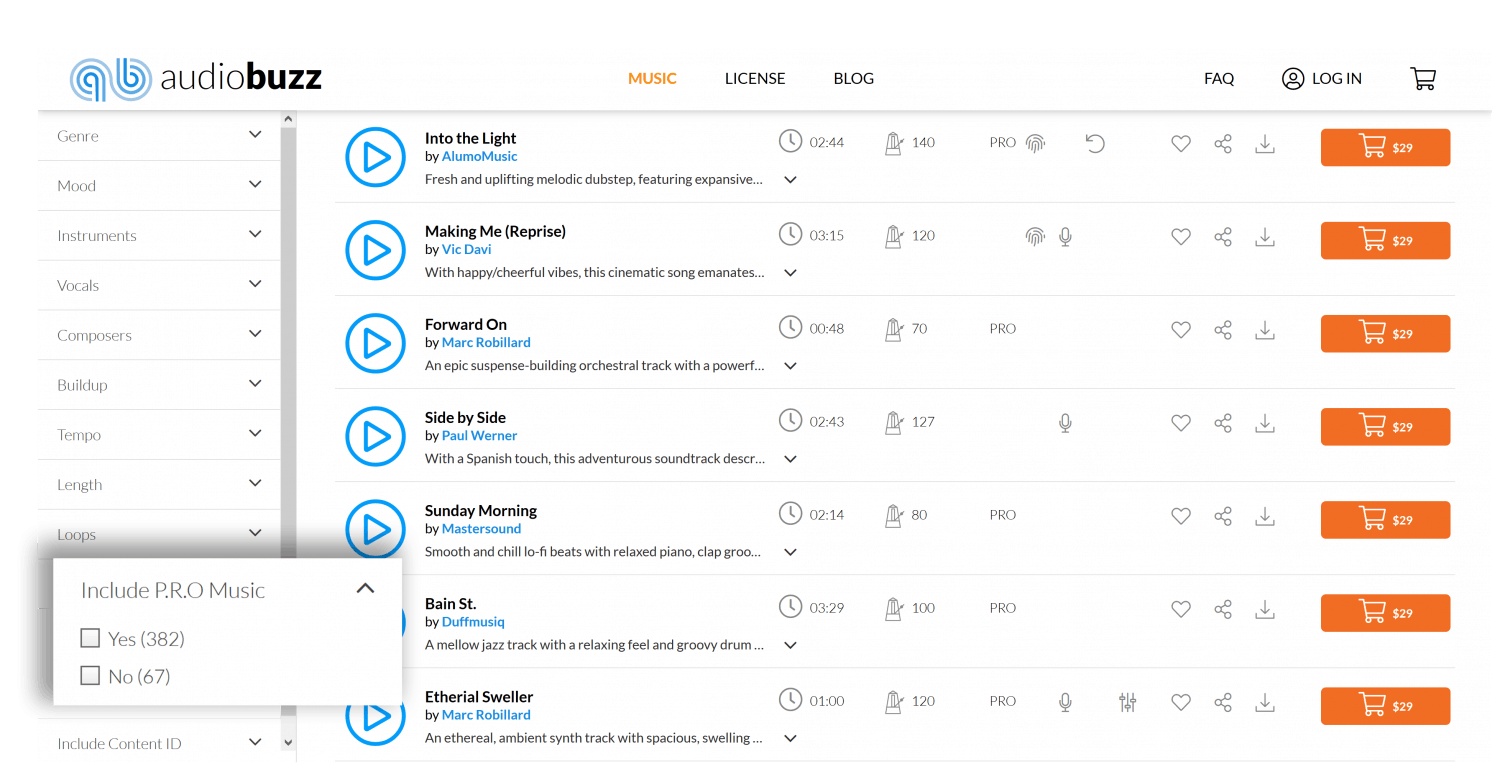Open the shopping cart in the header

tap(1423, 78)
